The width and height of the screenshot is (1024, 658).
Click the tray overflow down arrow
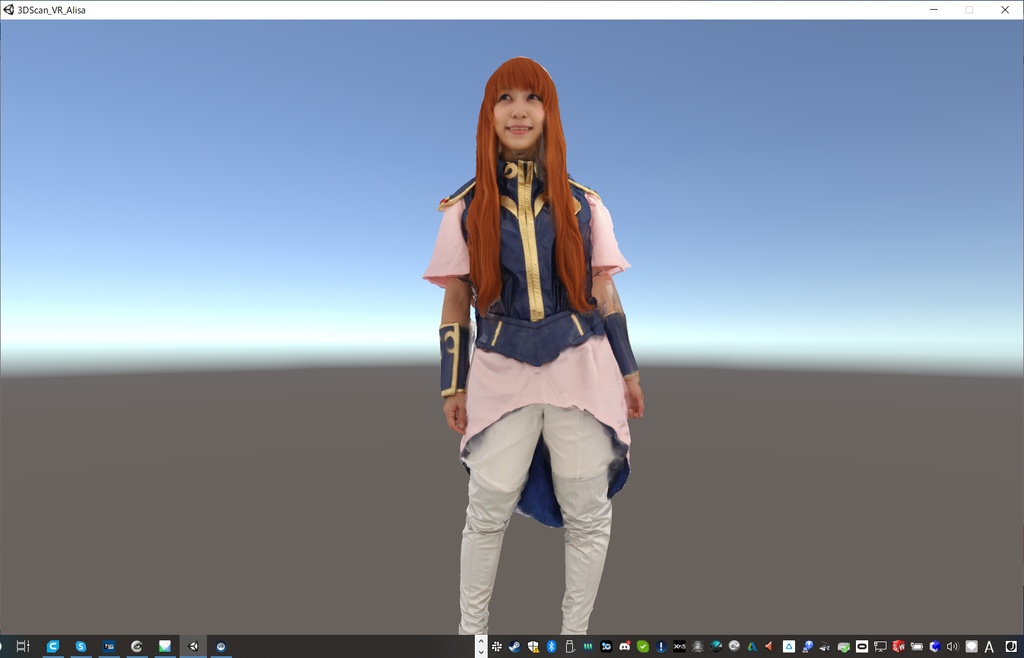(481, 651)
